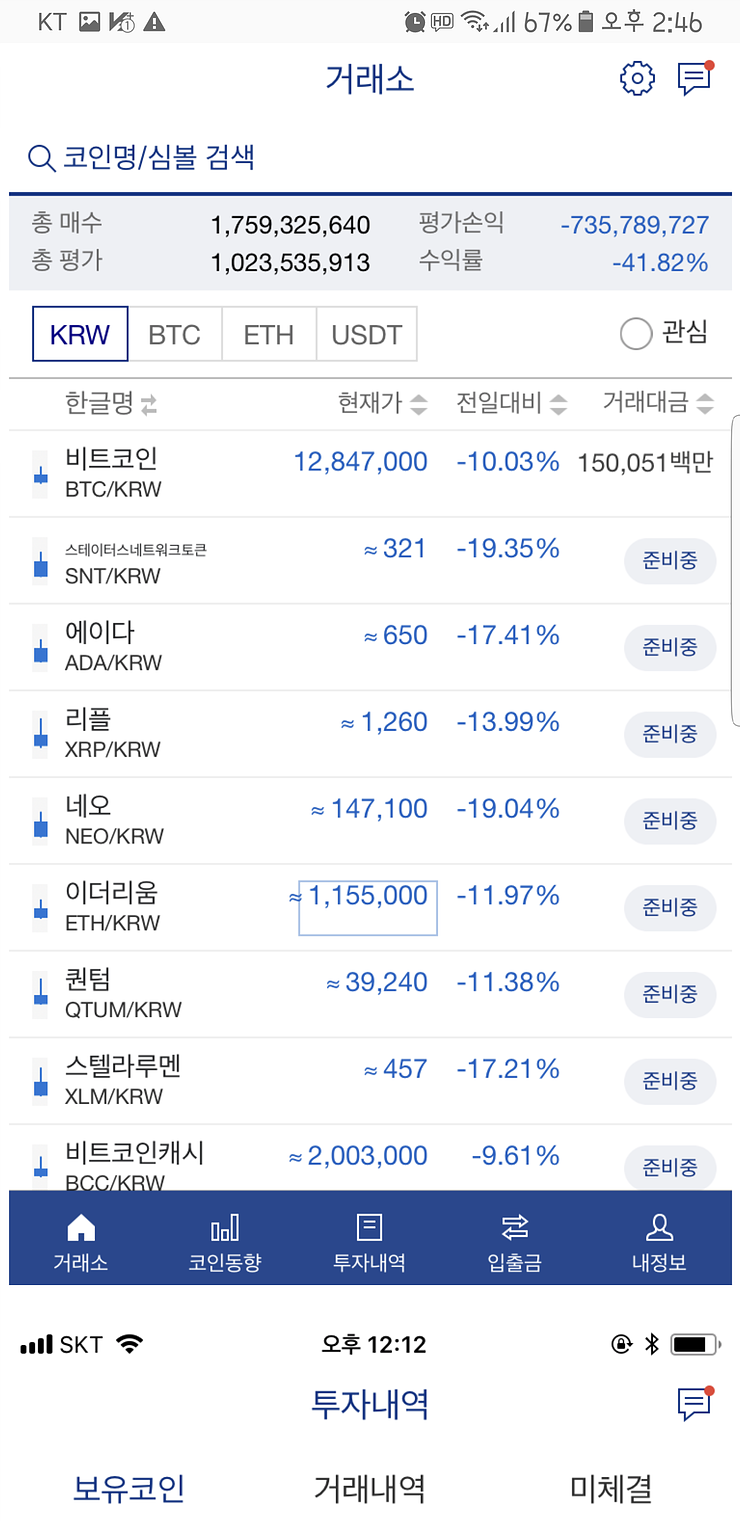
Task: Tap the search magnifier icon
Action: pos(40,157)
